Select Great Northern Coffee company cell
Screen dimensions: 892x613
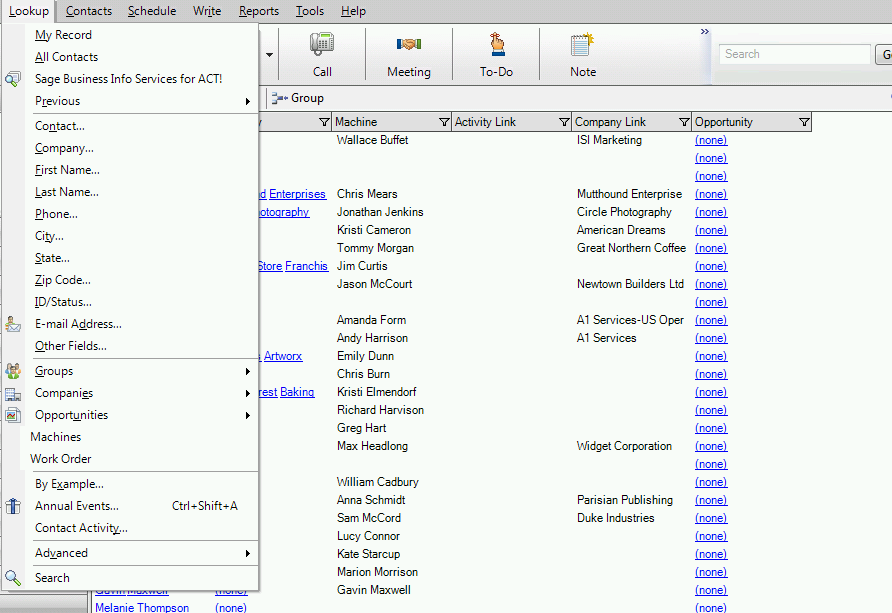(x=631, y=248)
